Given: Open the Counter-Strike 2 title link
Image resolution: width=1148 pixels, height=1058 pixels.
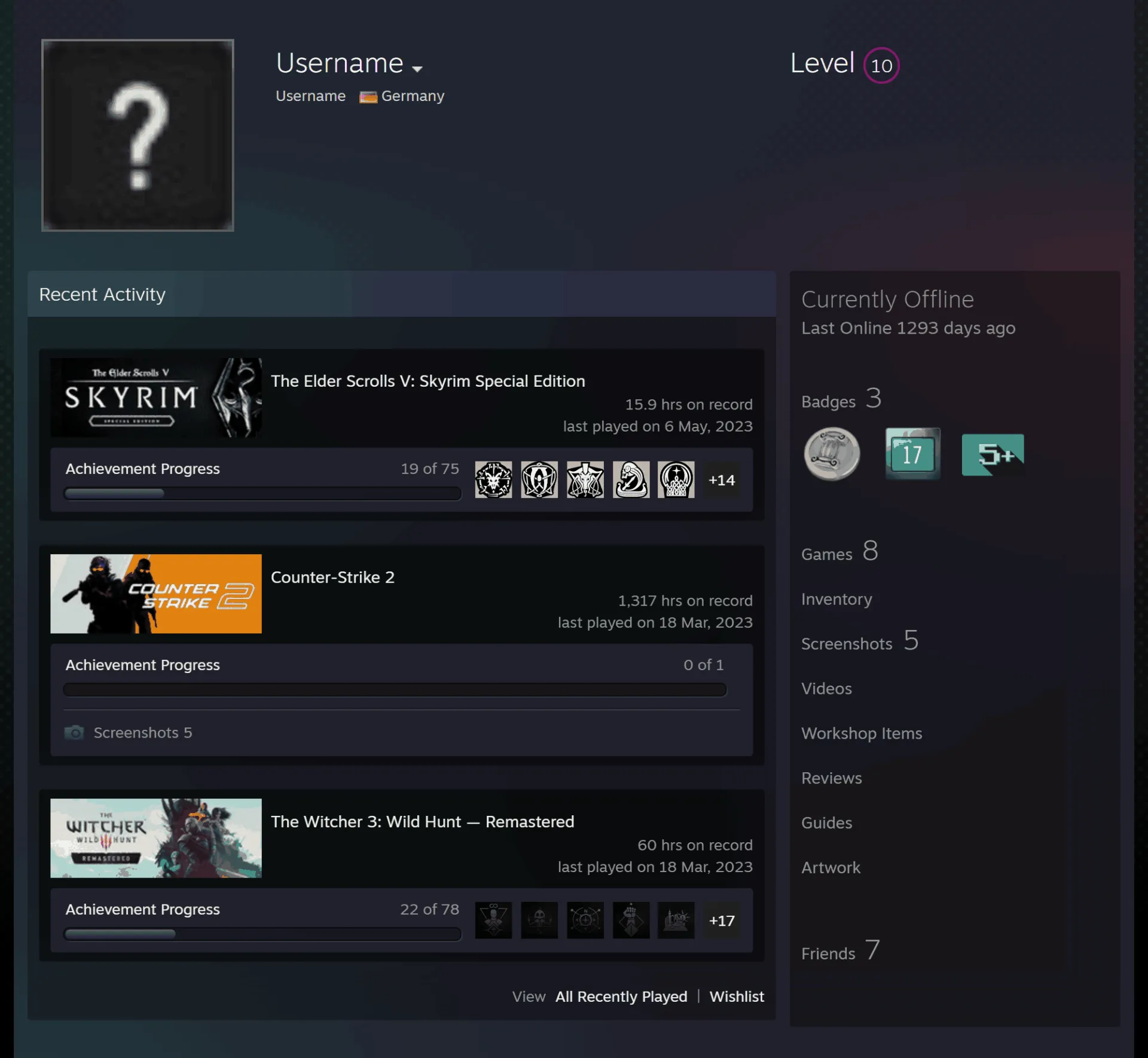Looking at the screenshot, I should coord(332,577).
